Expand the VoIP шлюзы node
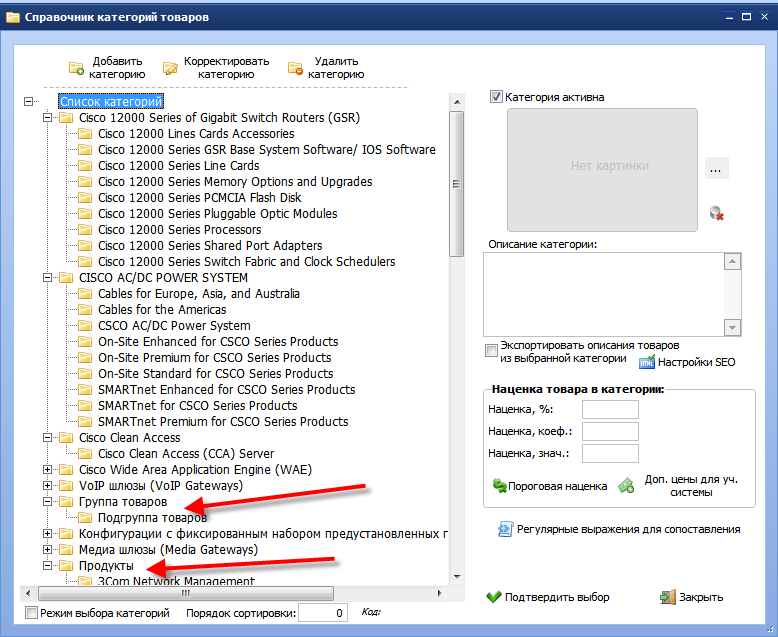The height and width of the screenshot is (637, 778). [47, 486]
